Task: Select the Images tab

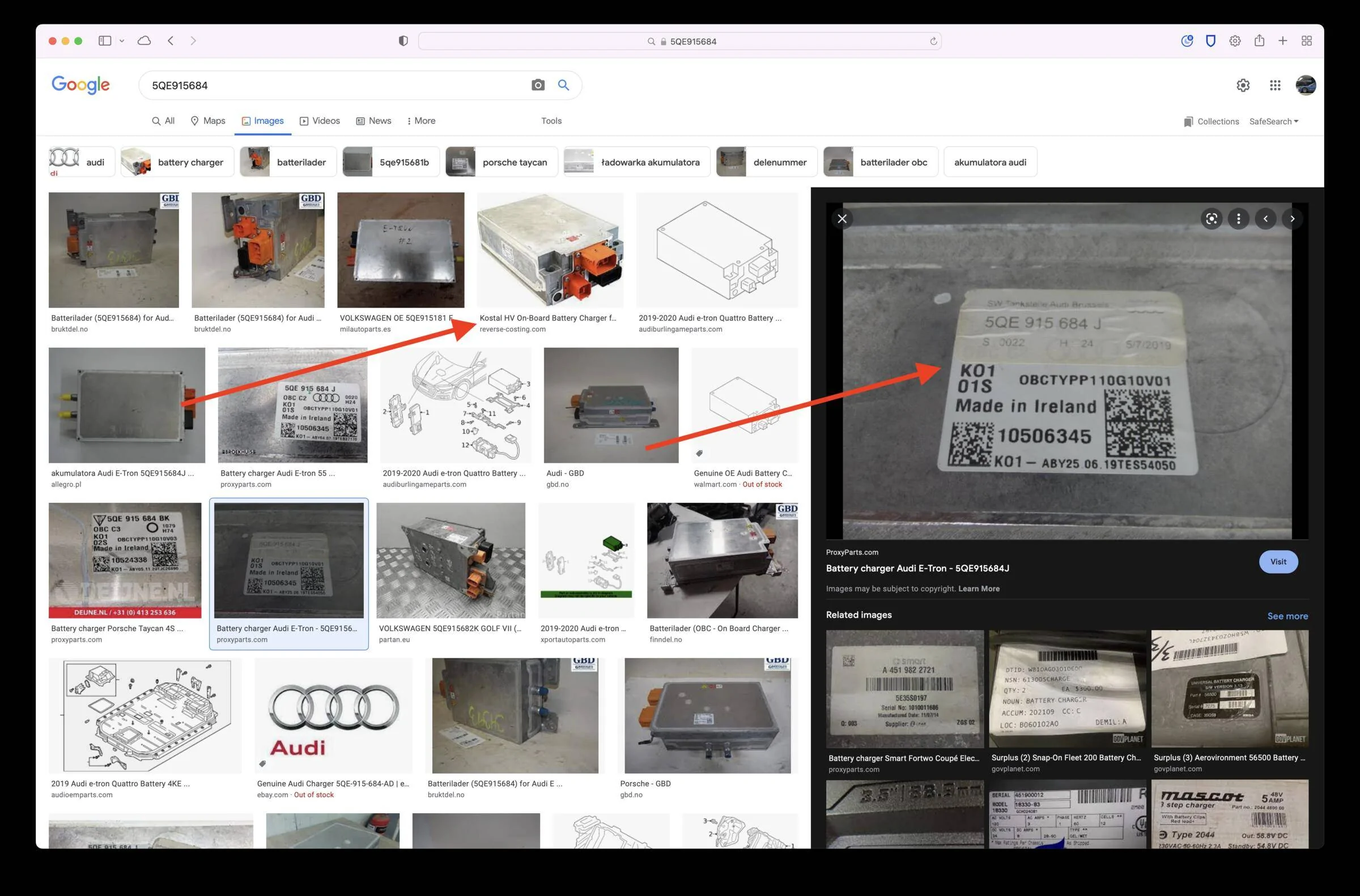Action: 262,121
